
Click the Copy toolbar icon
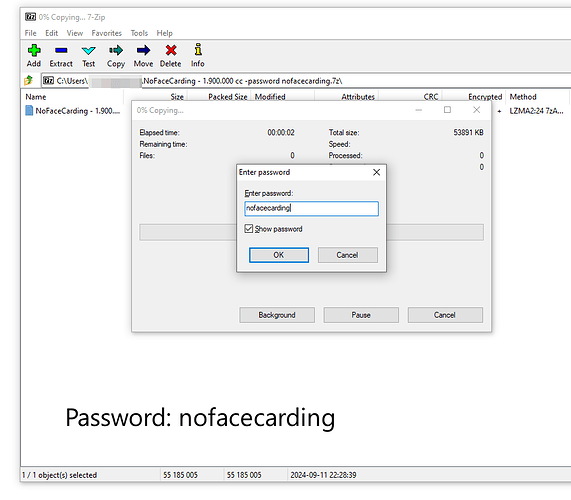116,50
